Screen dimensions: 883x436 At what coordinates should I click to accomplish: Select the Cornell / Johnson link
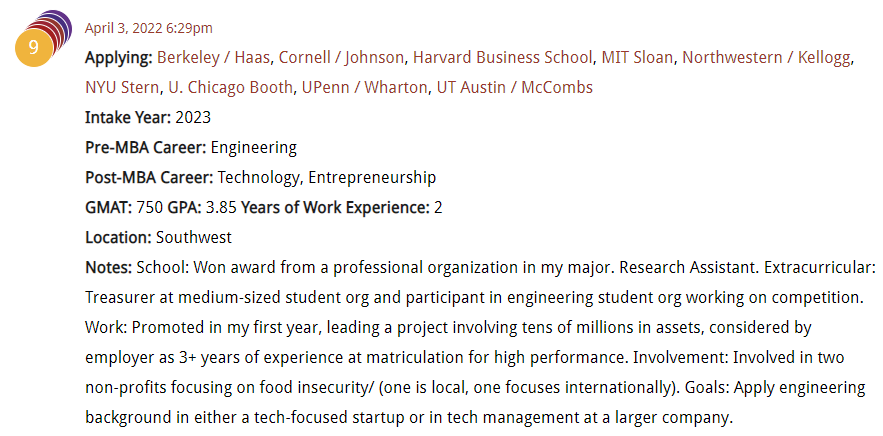pos(341,57)
